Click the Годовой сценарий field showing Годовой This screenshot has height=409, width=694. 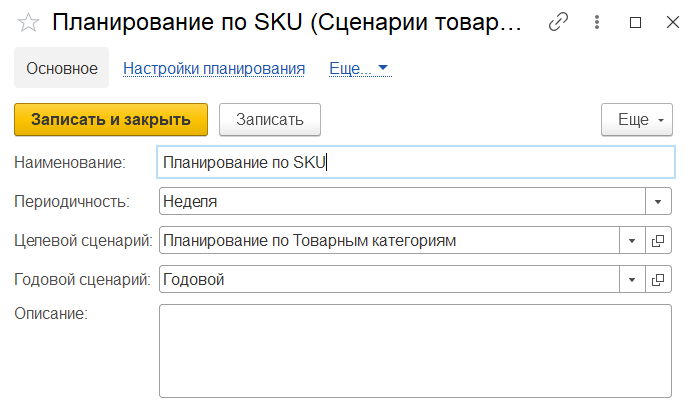click(x=390, y=280)
